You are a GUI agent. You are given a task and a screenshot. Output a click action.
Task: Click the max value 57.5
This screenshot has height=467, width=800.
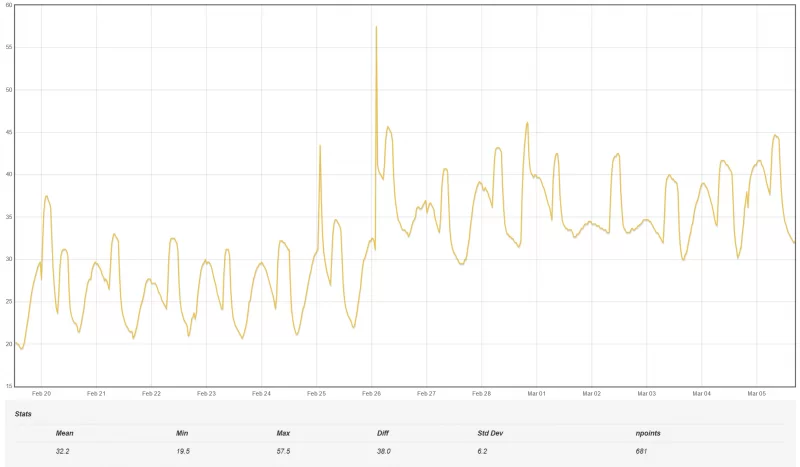pos(284,452)
